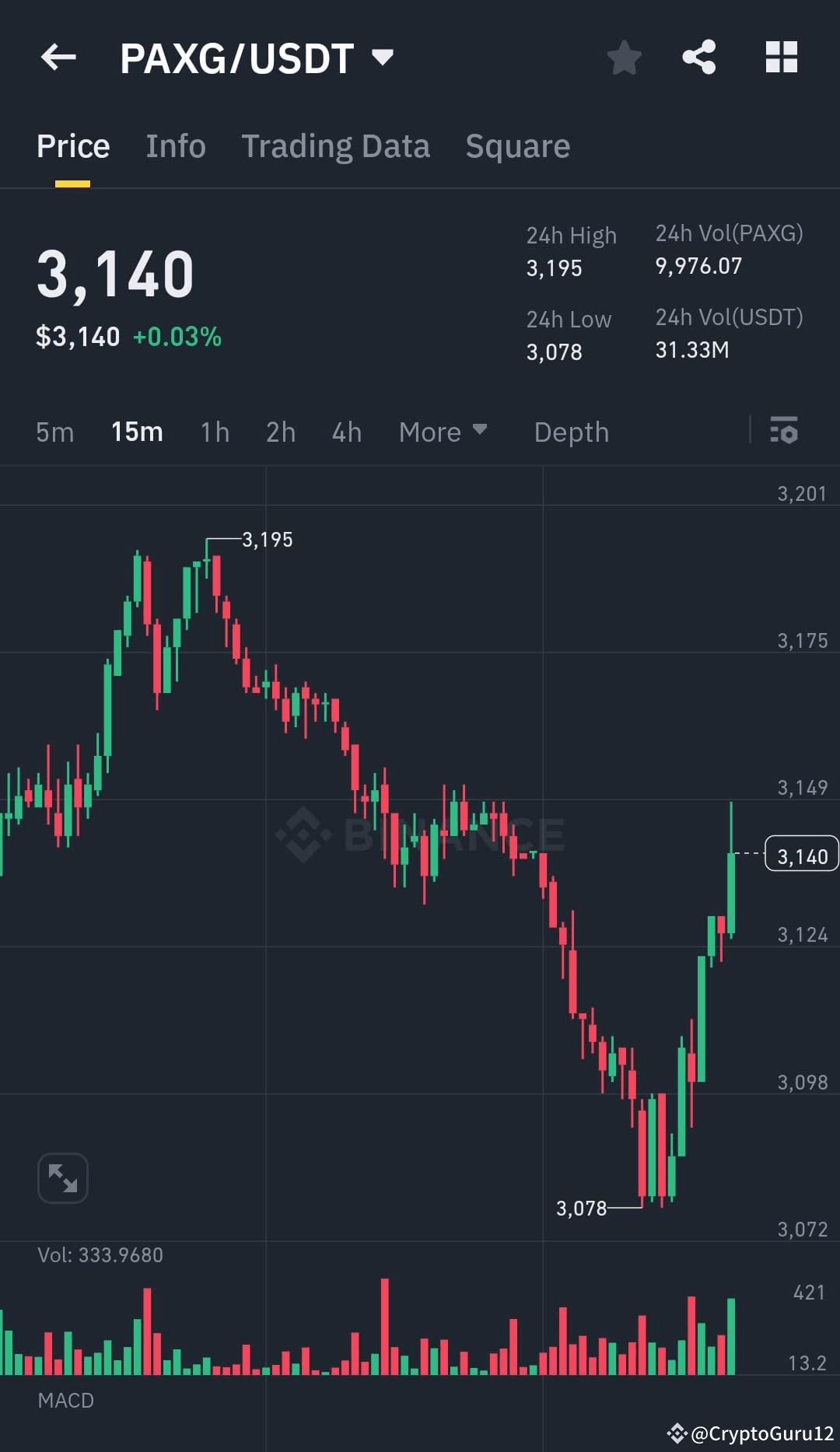This screenshot has height=1452, width=840.
Task: Switch candle interval to 5m
Action: 54,432
